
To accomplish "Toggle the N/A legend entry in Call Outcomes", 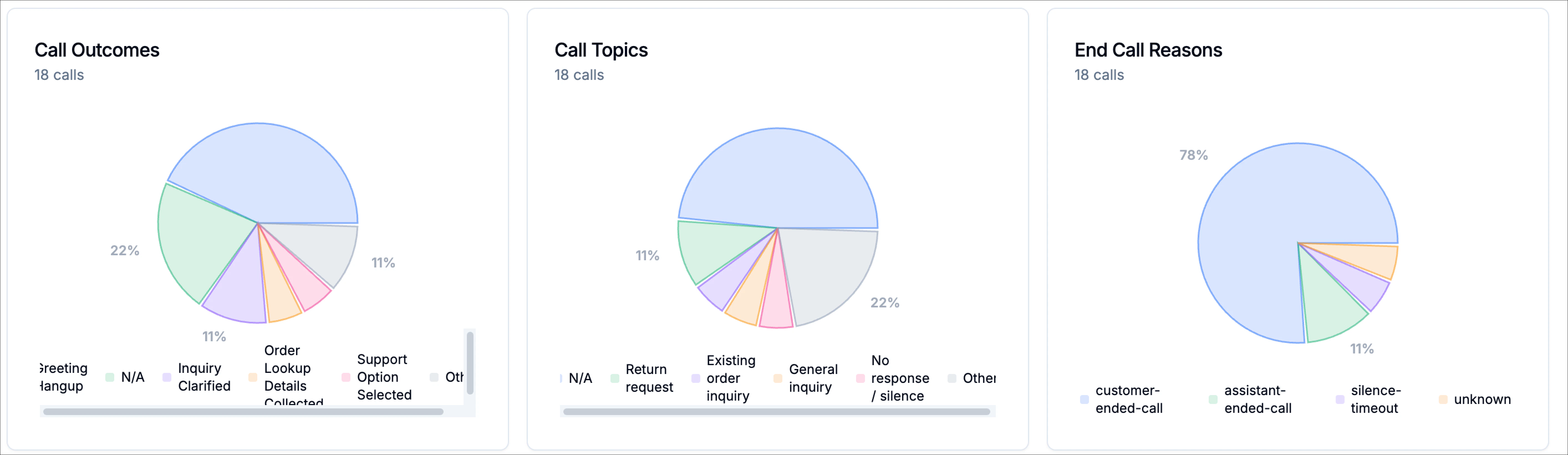I will point(110,377).
